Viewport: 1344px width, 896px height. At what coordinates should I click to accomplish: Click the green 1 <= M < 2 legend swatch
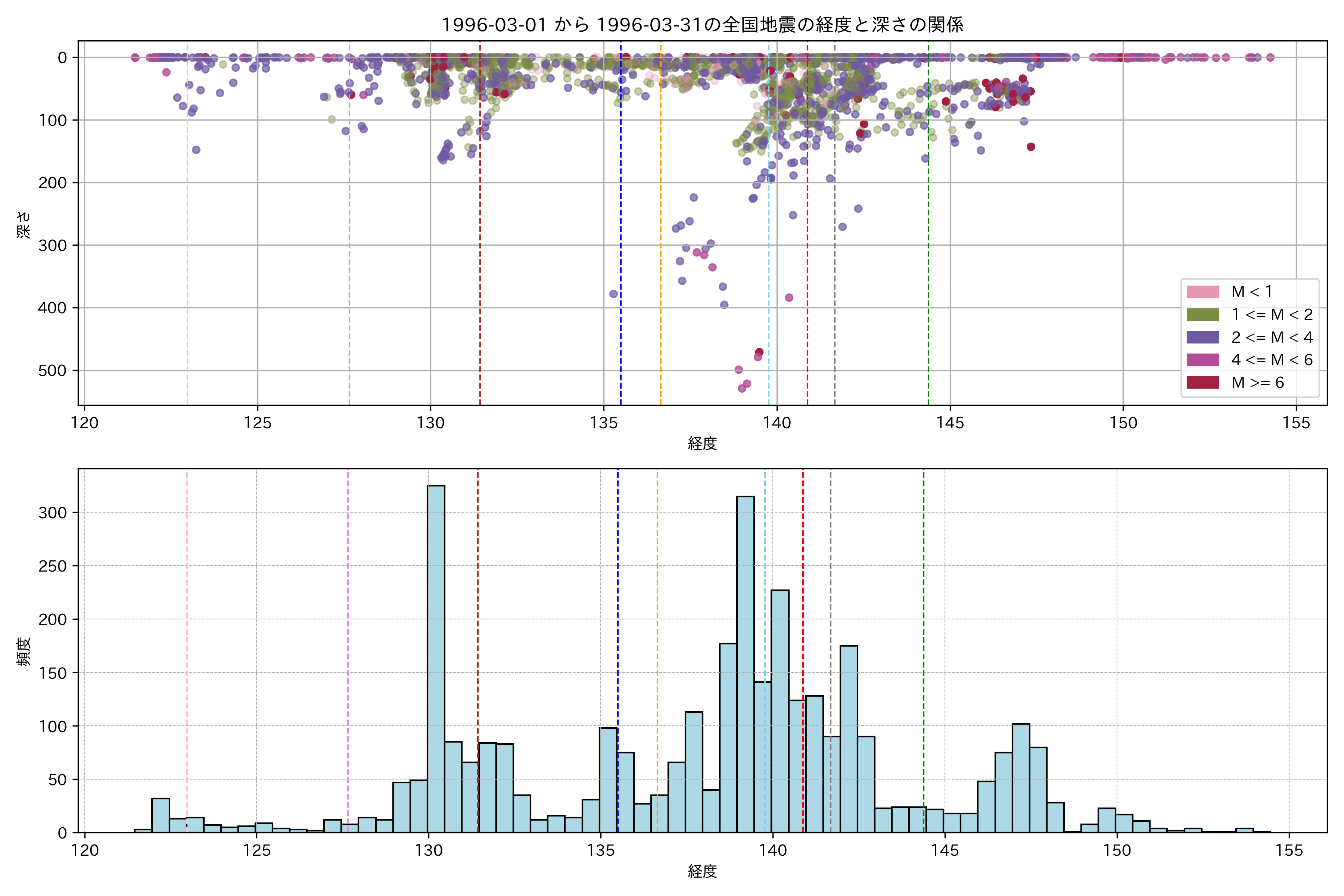pyautogui.click(x=1202, y=315)
